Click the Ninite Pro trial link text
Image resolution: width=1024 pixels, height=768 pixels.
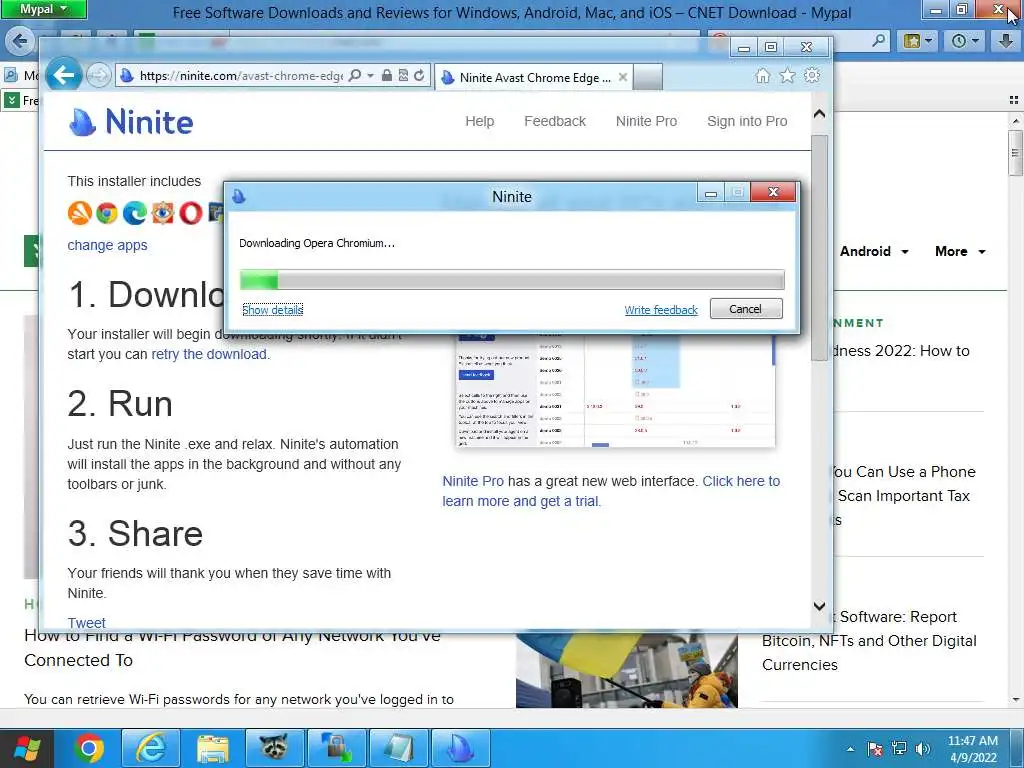click(611, 491)
